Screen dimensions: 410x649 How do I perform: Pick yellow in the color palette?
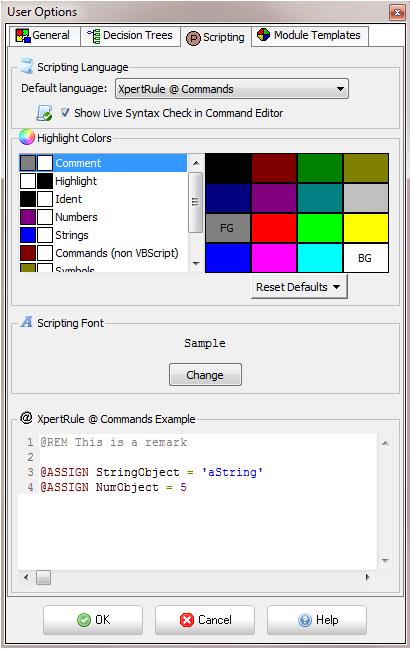(366, 228)
